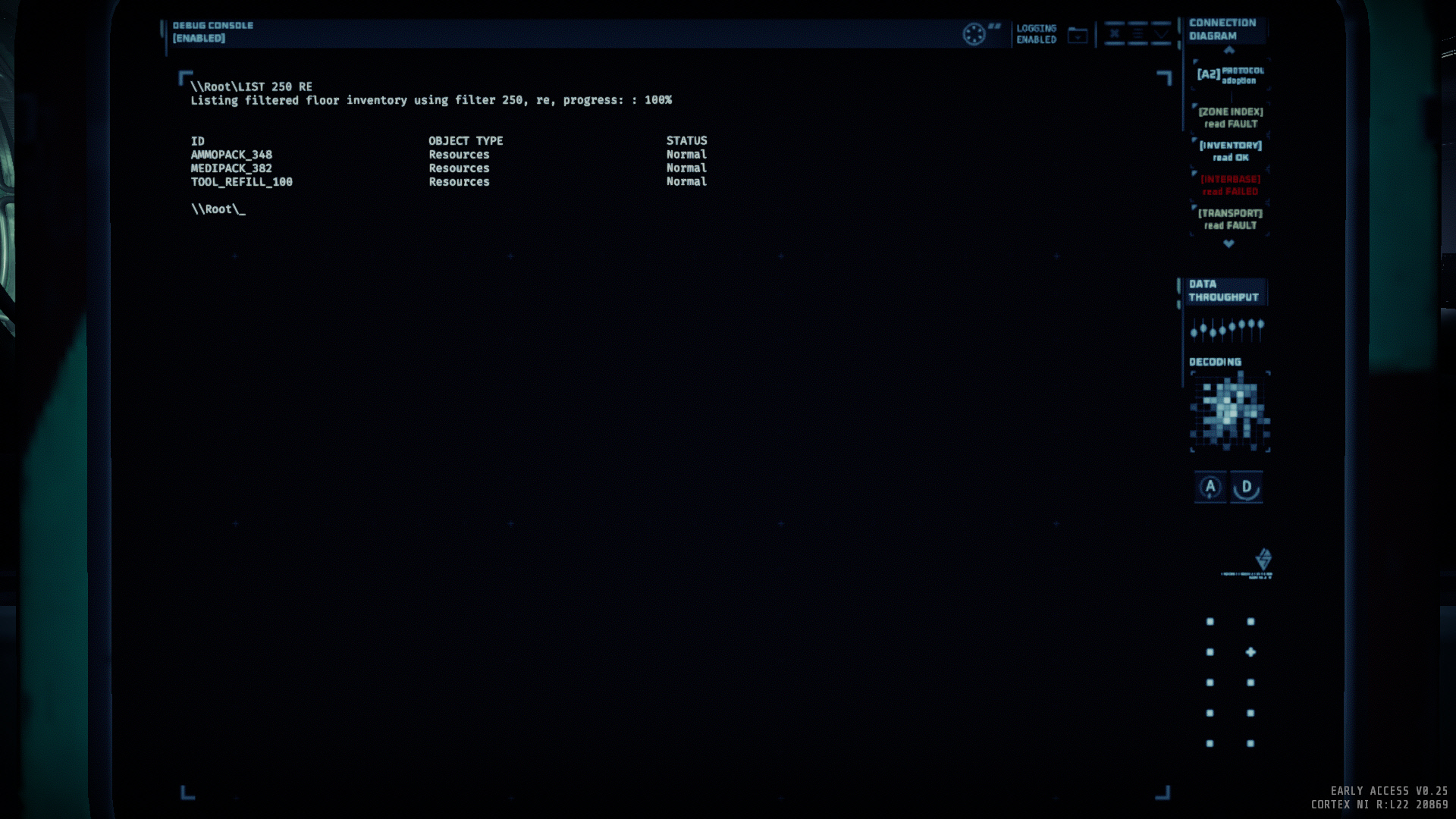The image size is (1456, 819).
Task: Click the [ZONE INDEX] read FAULT entry
Action: pyautogui.click(x=1230, y=118)
